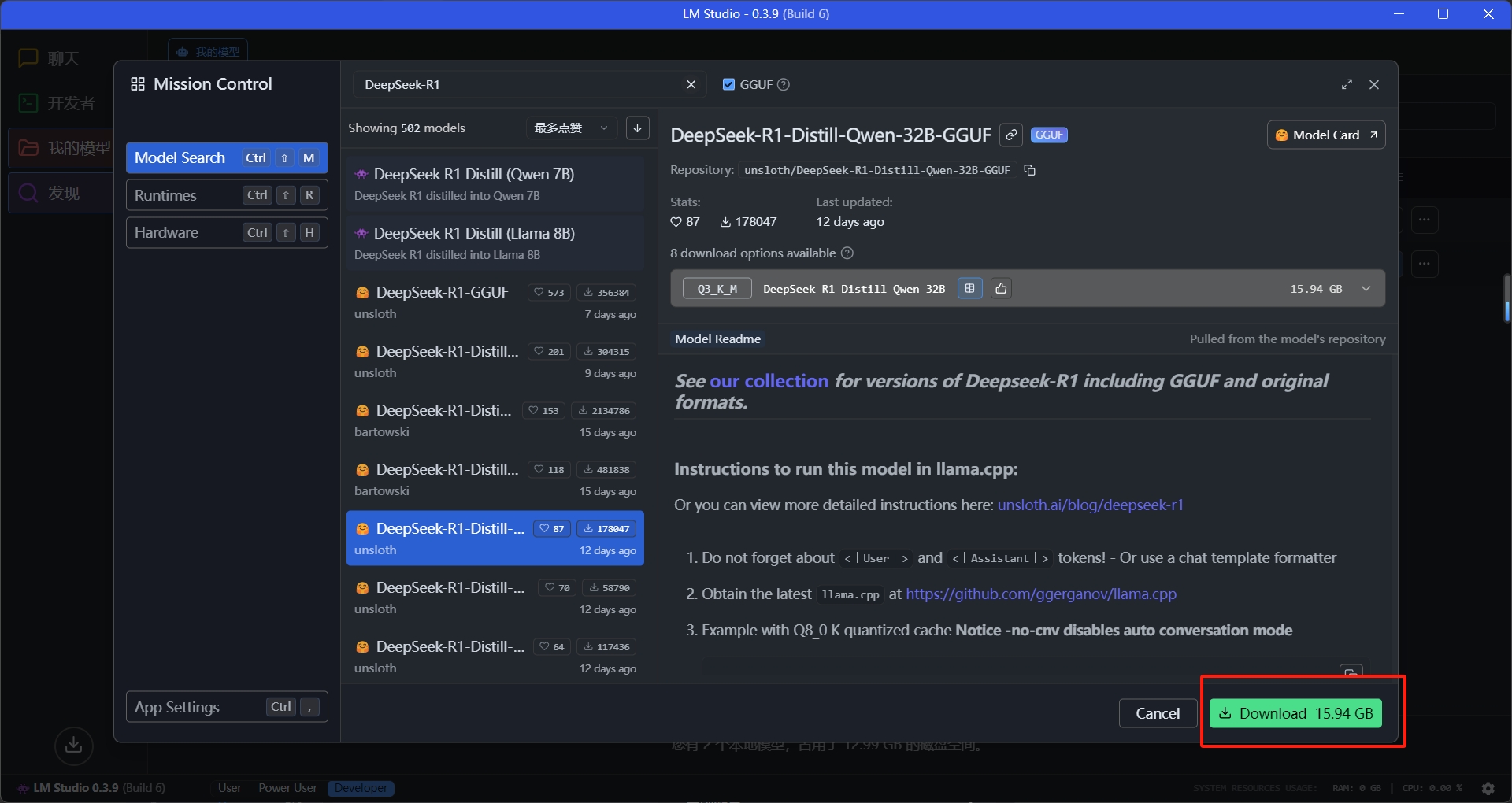Copy model link next to title
This screenshot has width=1512, height=803.
point(1011,135)
